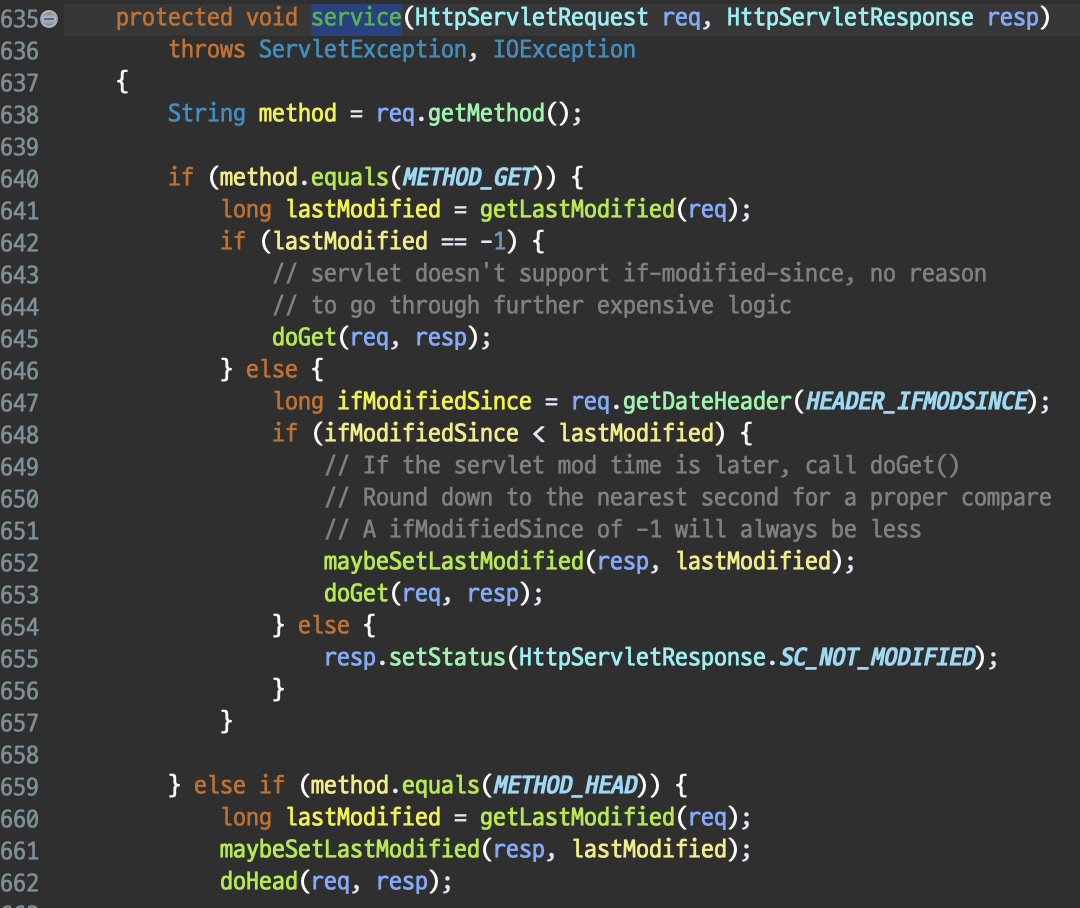Viewport: 1080px width, 908px height.
Task: Click the HttpServletRequest parameter type
Action: pos(531,17)
